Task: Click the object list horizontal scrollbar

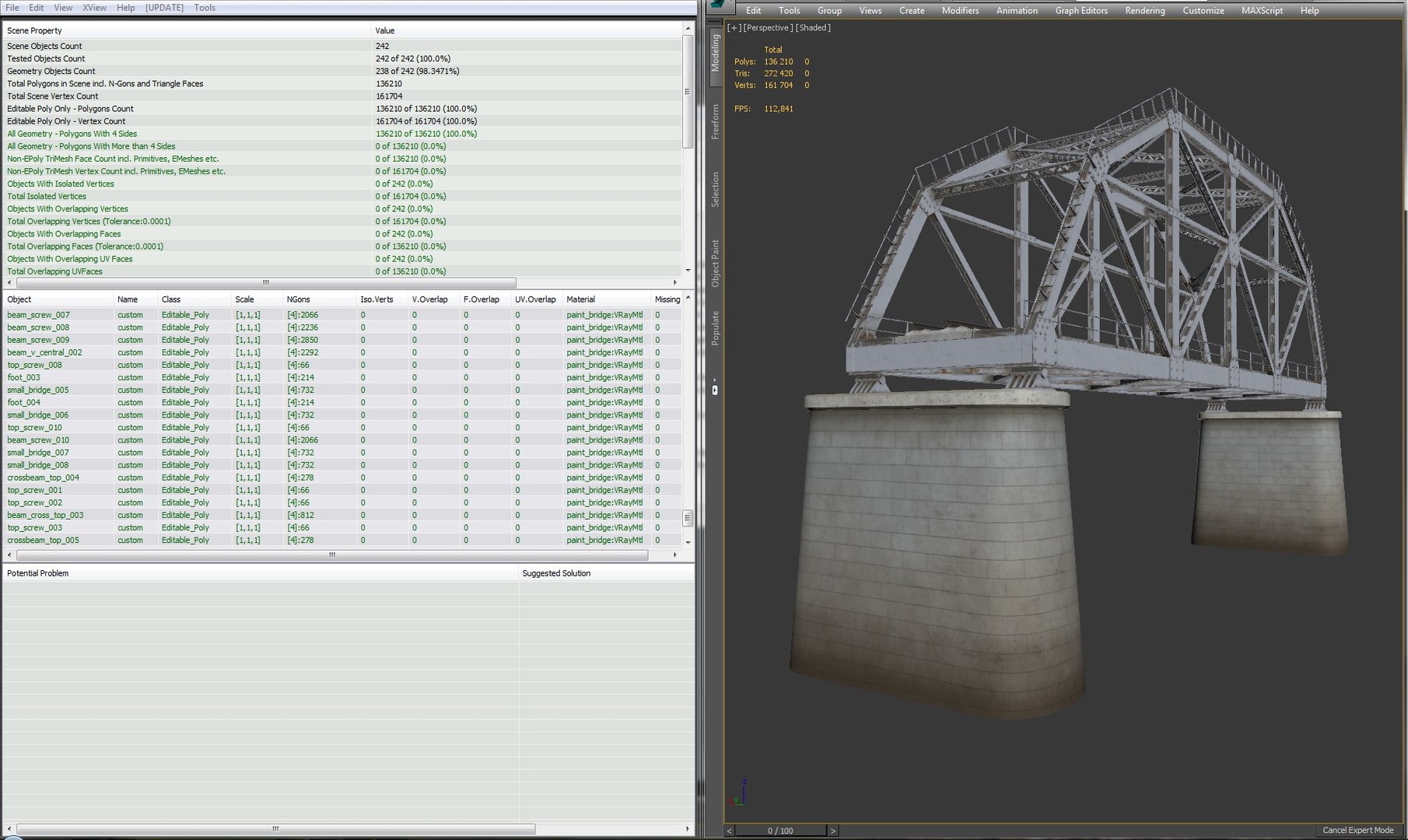Action: click(x=332, y=555)
